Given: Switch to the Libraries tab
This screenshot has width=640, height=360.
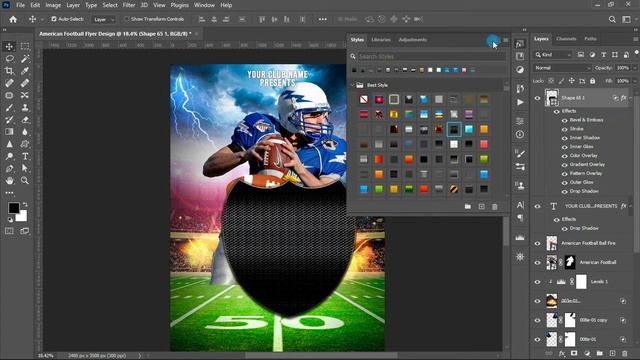Looking at the screenshot, I should (381, 40).
